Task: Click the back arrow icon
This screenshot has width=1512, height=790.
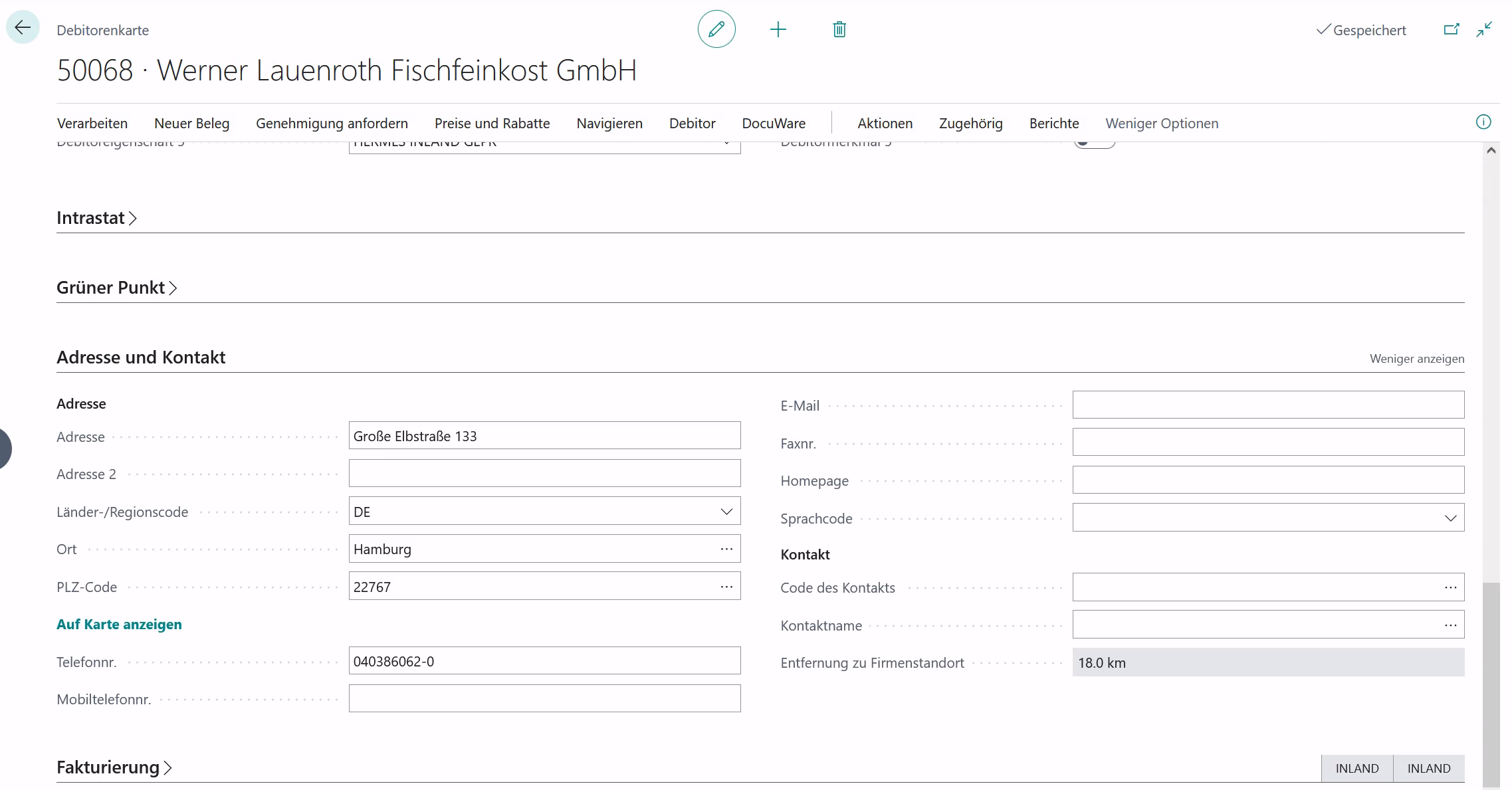Action: (x=23, y=28)
